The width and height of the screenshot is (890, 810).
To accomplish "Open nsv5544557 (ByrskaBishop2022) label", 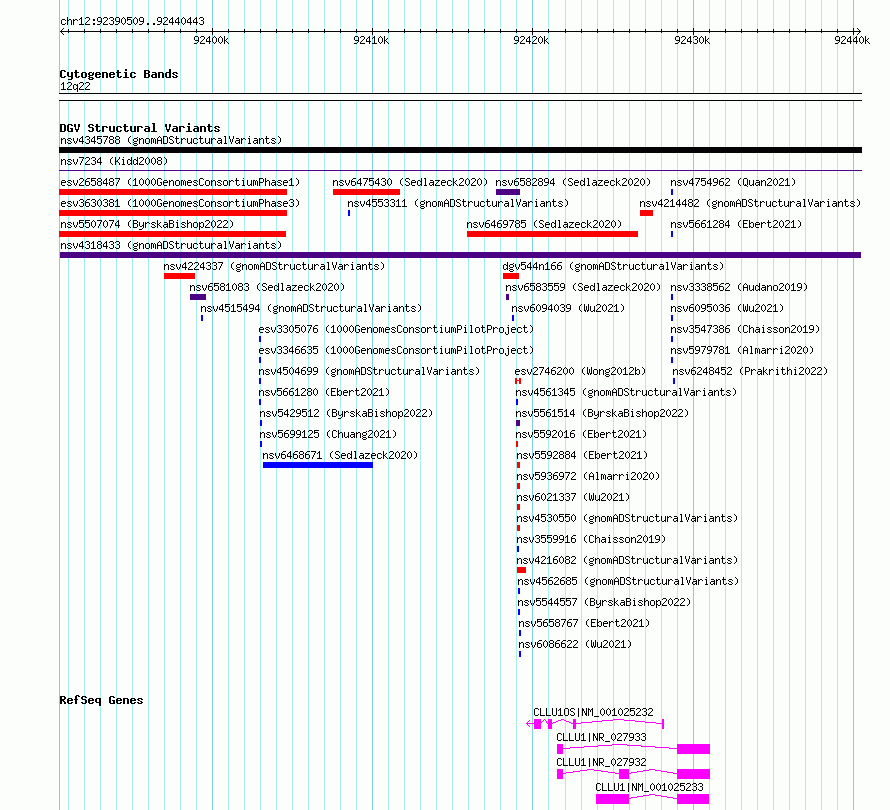I will click(604, 602).
